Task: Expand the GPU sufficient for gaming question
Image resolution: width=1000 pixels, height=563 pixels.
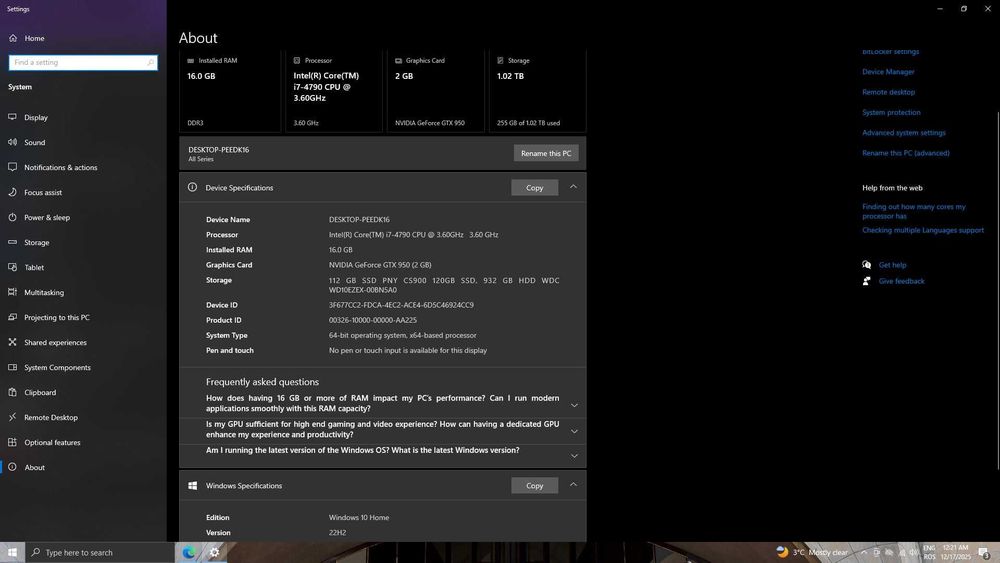Action: tap(574, 432)
